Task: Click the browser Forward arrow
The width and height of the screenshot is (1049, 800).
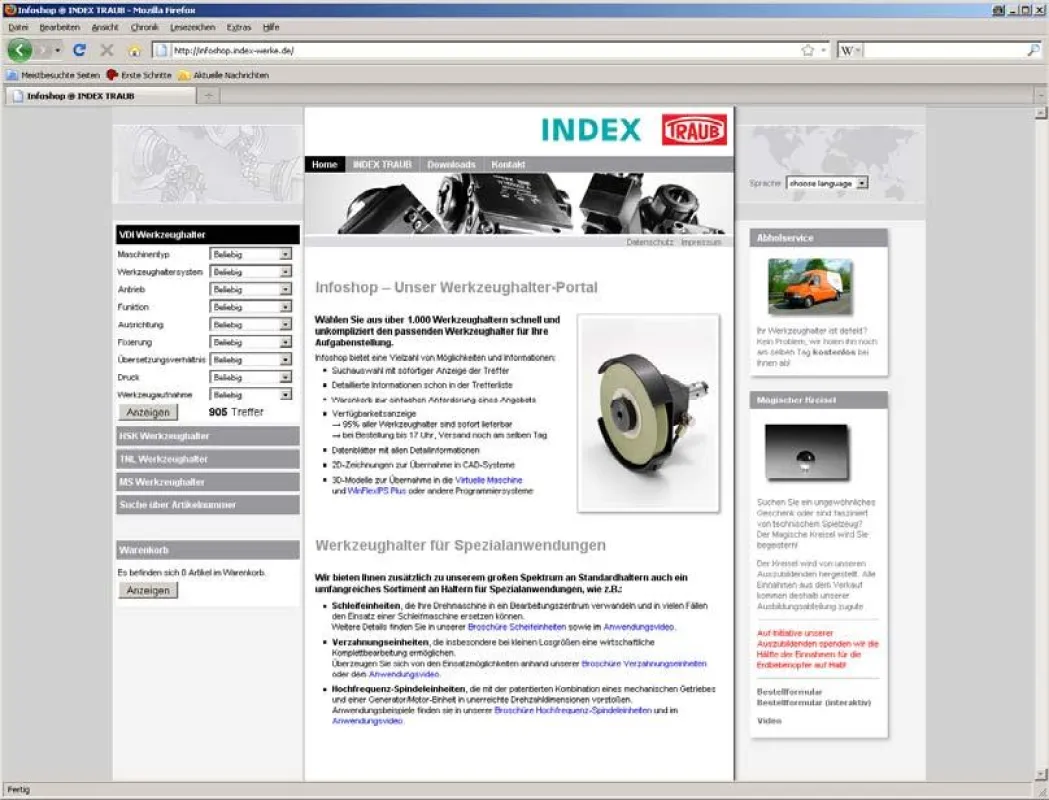Action: (x=43, y=50)
